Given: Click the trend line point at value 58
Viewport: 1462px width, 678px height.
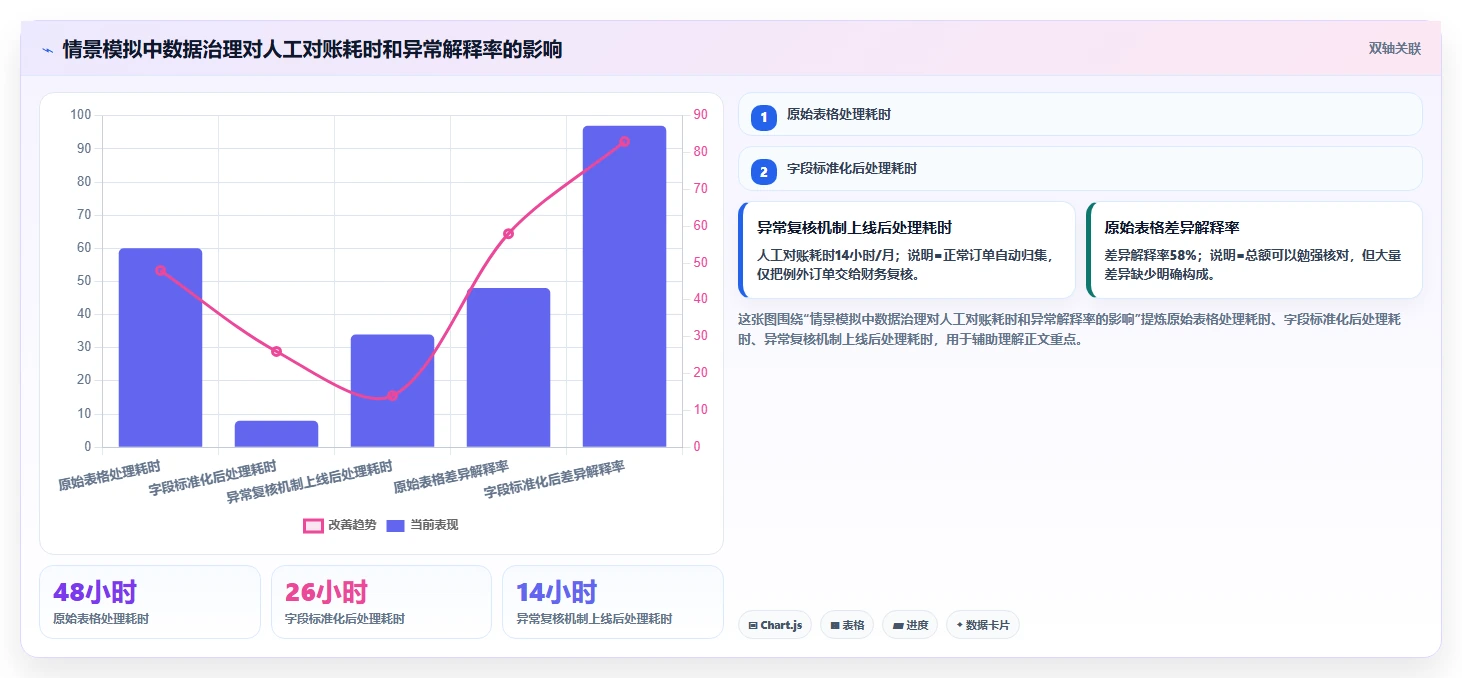Looking at the screenshot, I should pos(508,233).
